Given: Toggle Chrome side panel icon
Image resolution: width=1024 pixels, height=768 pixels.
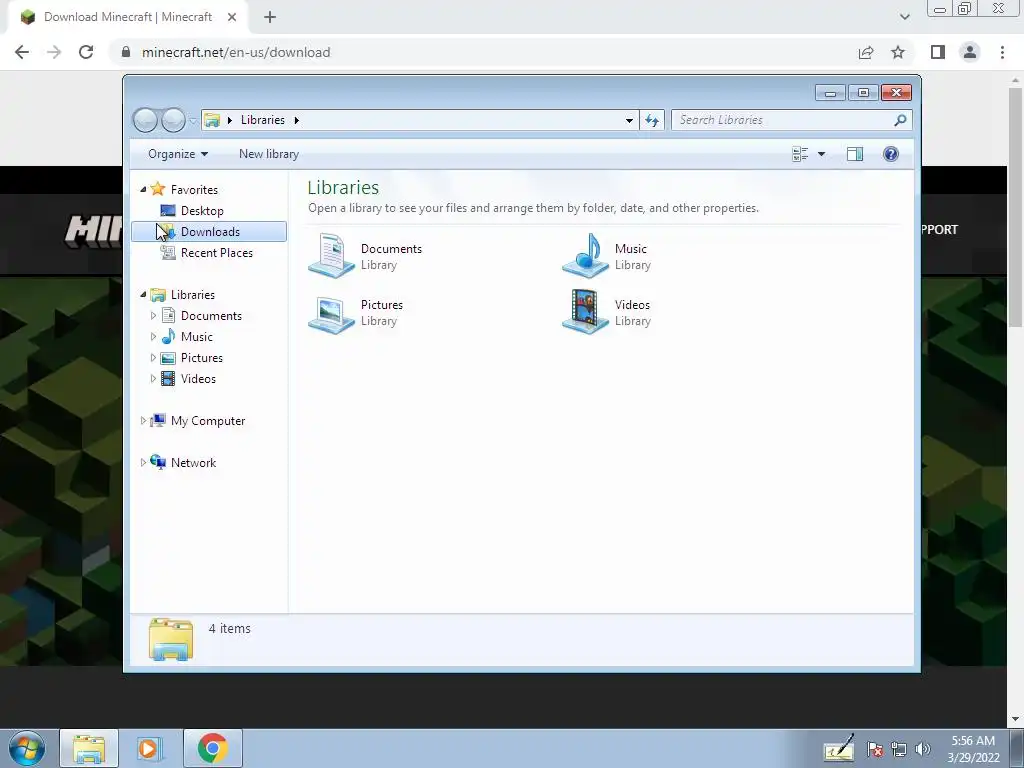Looking at the screenshot, I should click(938, 52).
